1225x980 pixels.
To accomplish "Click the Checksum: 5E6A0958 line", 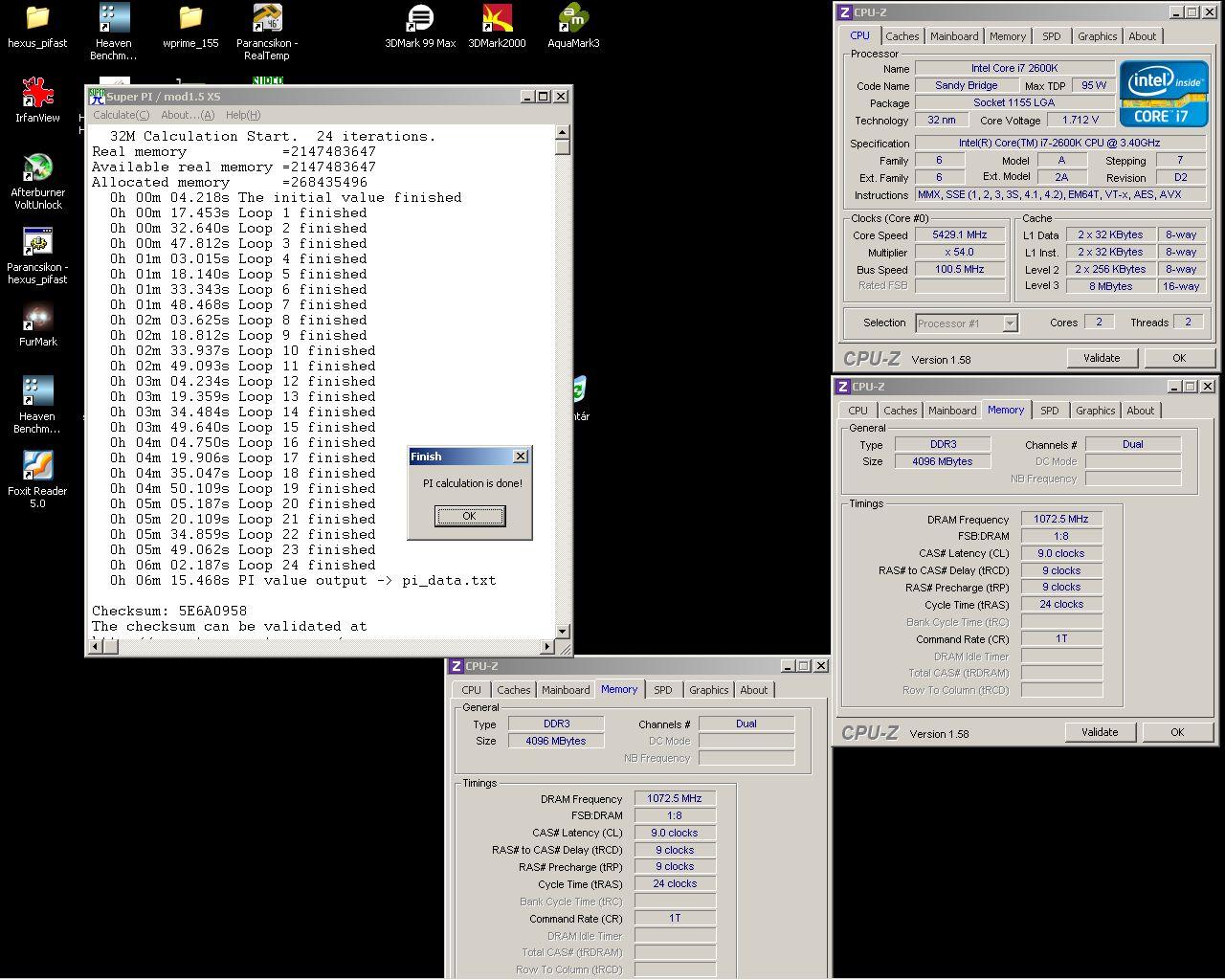I will pyautogui.click(x=169, y=611).
